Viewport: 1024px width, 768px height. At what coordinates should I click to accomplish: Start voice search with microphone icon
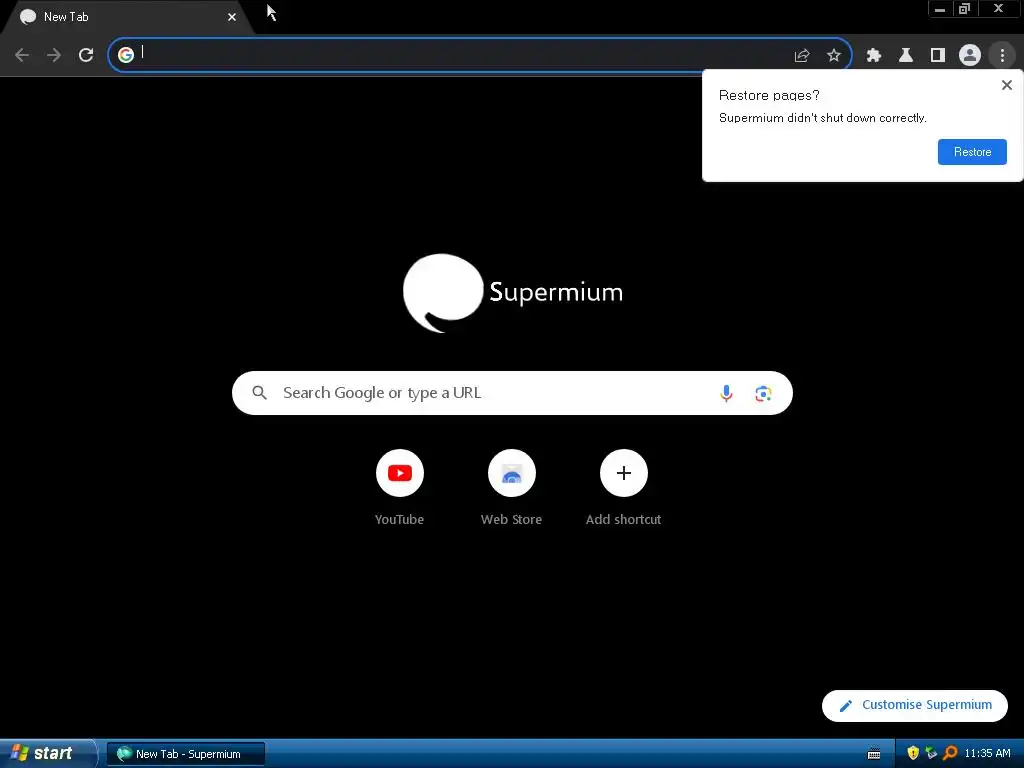tap(726, 393)
